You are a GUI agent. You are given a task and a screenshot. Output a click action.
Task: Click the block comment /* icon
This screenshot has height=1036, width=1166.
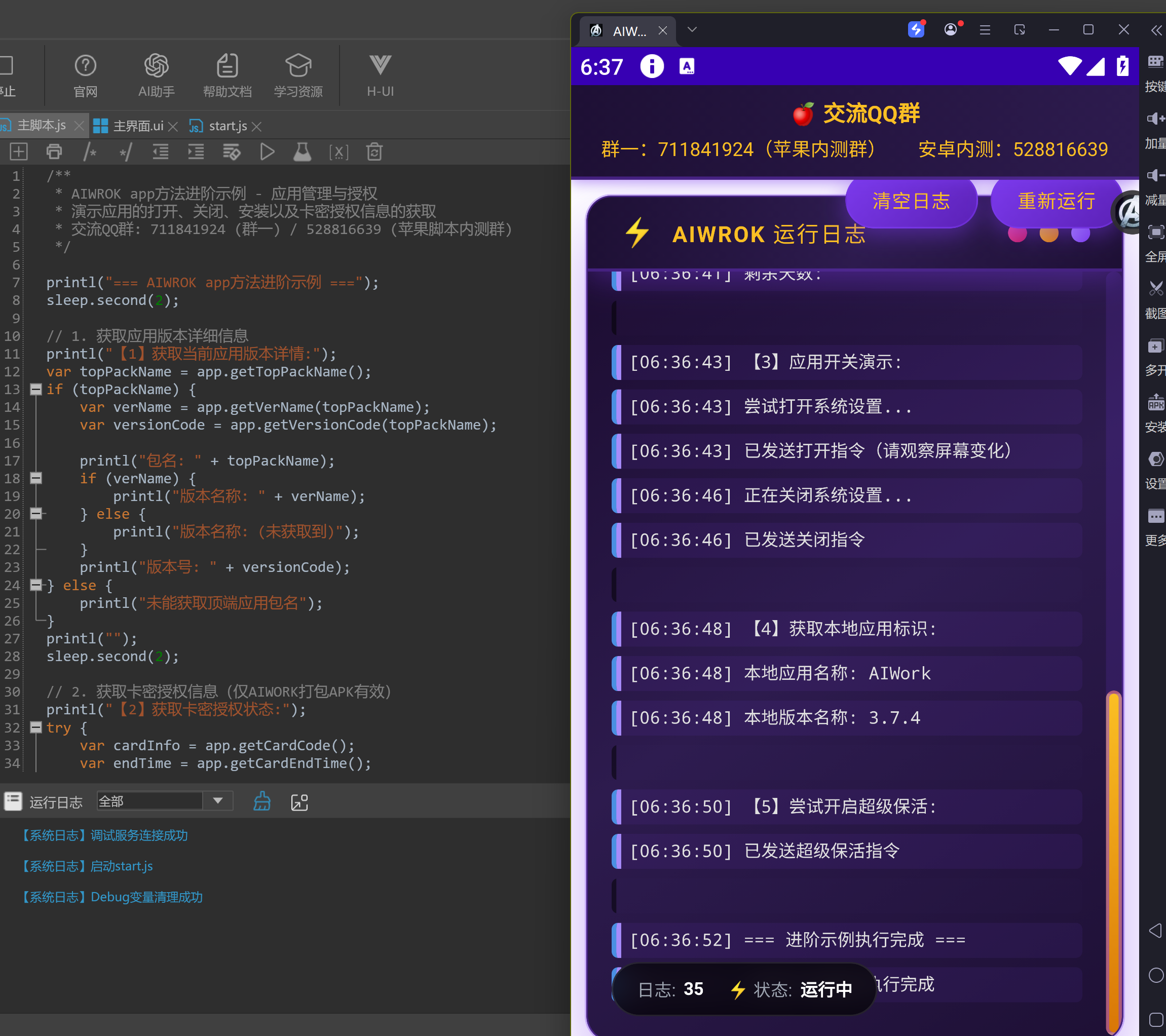[x=90, y=151]
